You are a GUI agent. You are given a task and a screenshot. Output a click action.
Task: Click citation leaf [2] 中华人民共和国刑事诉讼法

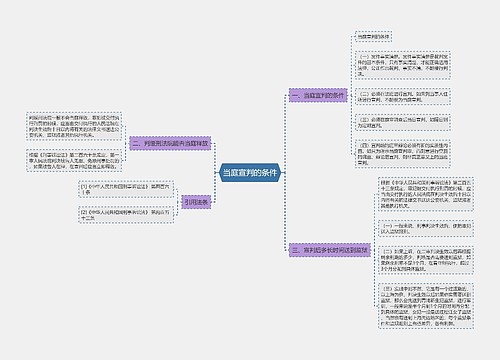click(x=126, y=215)
